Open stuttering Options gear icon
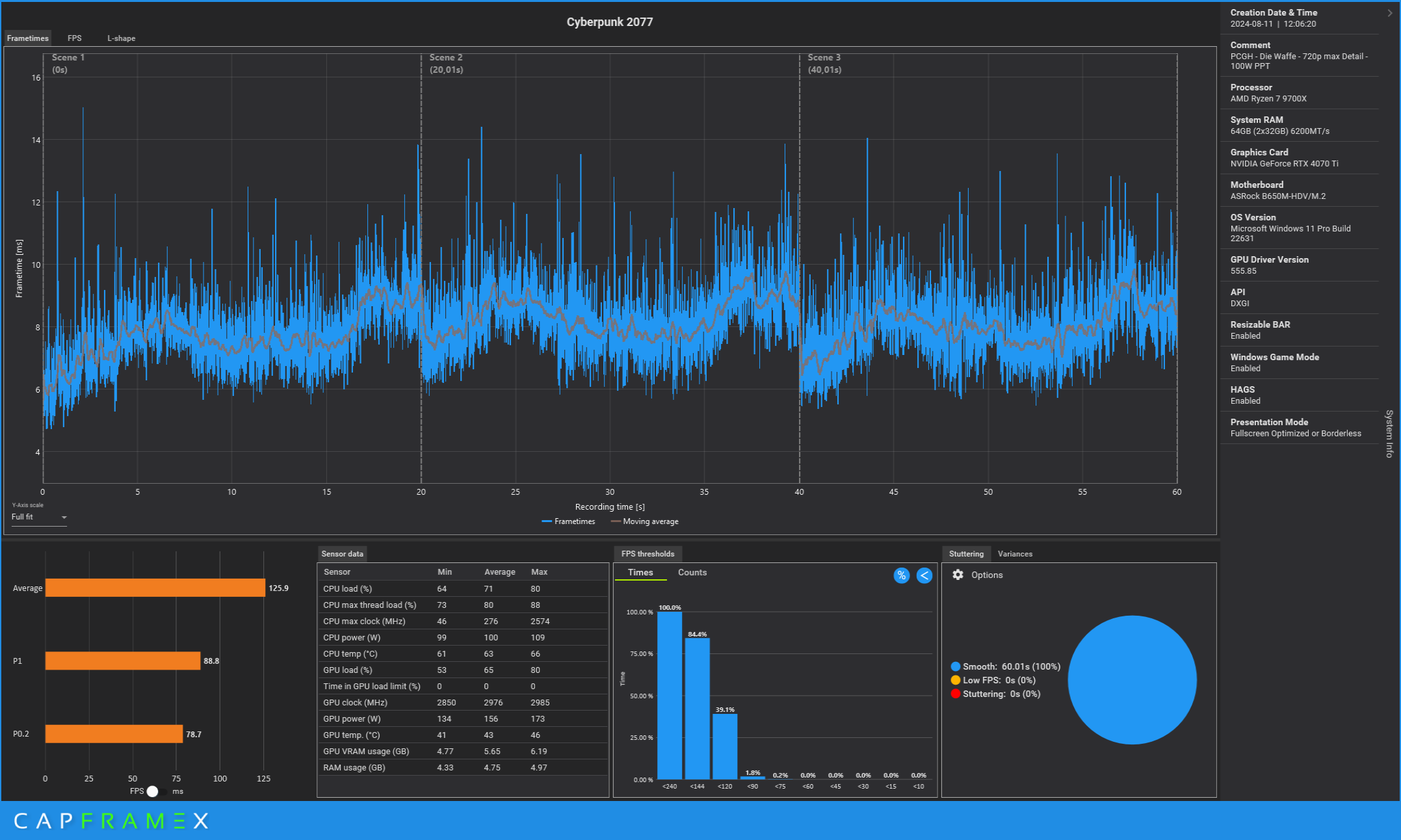1401x840 pixels. 958,575
